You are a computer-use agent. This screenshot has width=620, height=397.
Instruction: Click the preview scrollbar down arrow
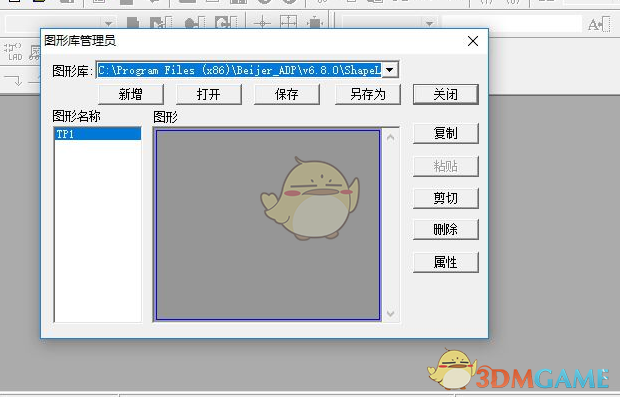coord(391,314)
